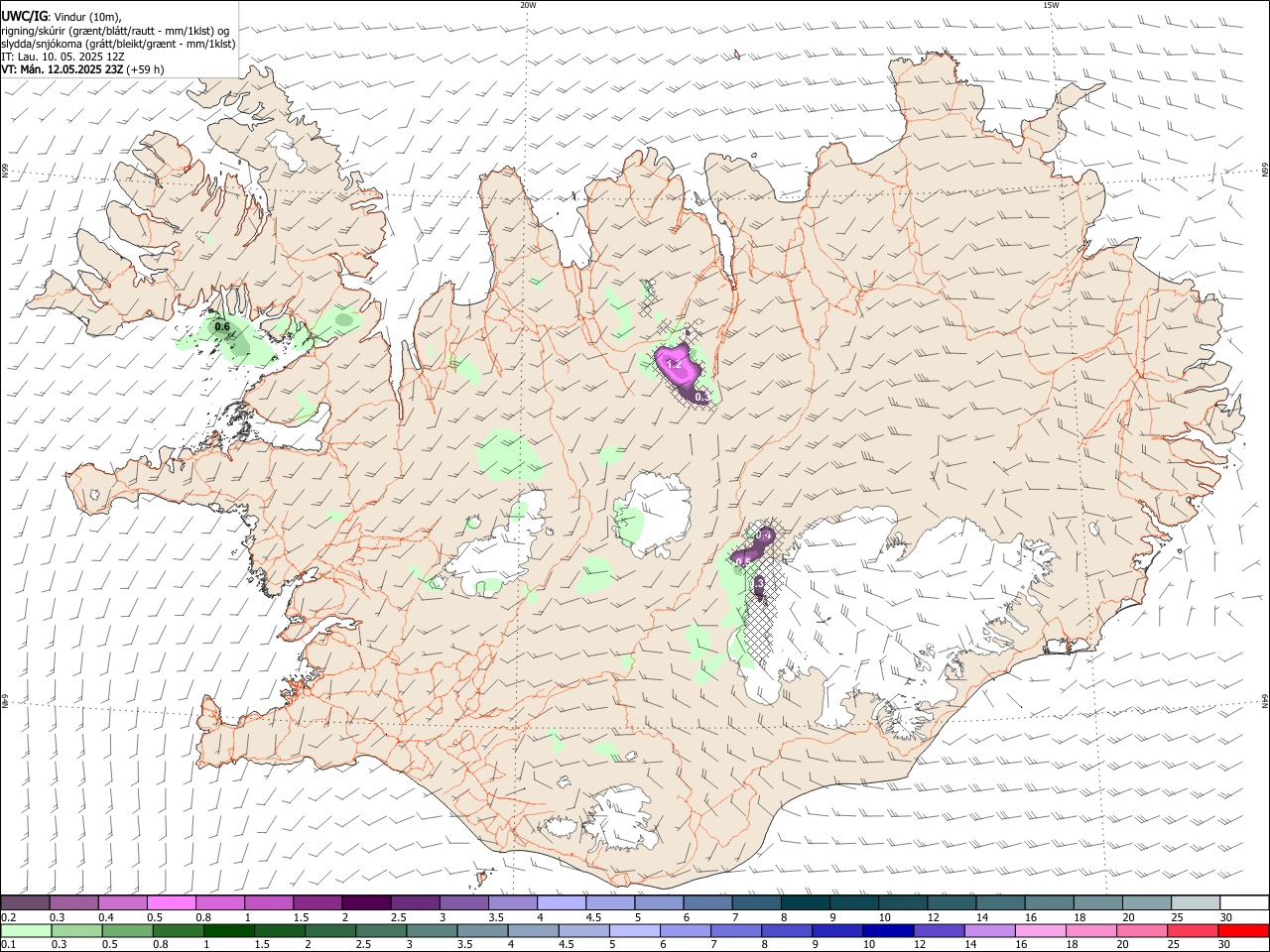Select rain-scale swatch between 0.5 and 0.8
Viewport: 1270px width, 952px height.
[x=127, y=930]
